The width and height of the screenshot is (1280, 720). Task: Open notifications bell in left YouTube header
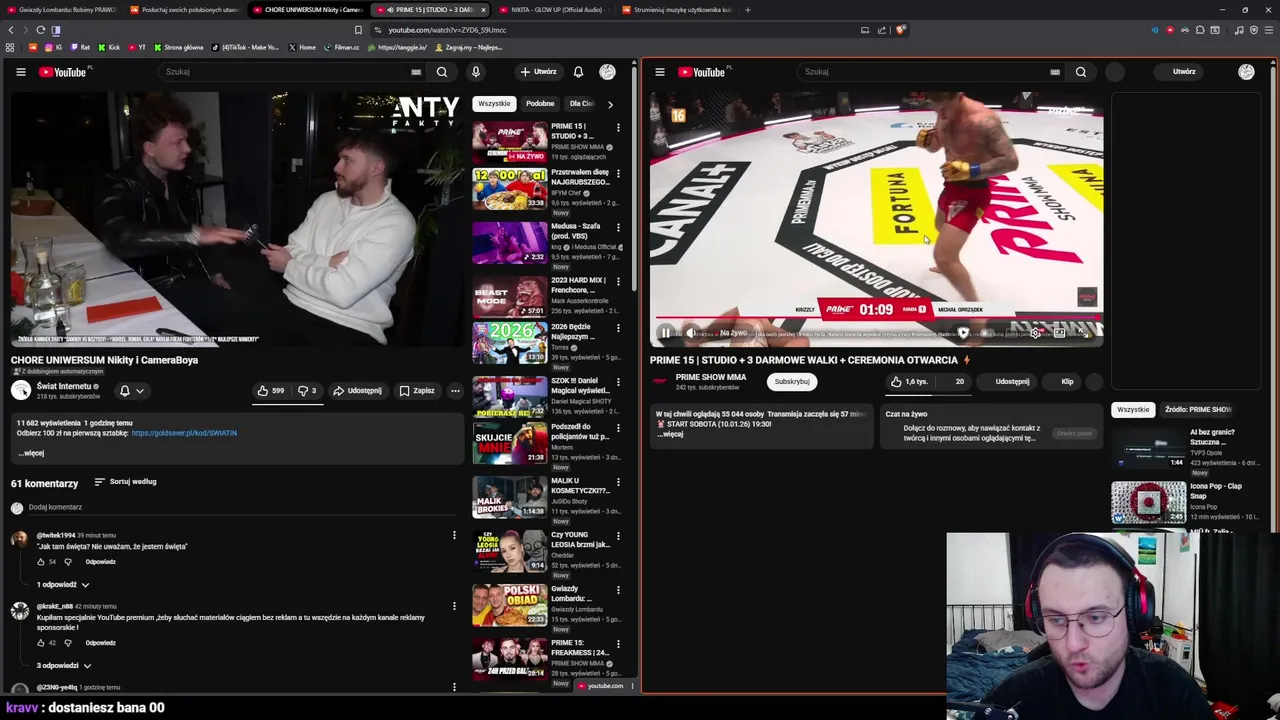[578, 72]
